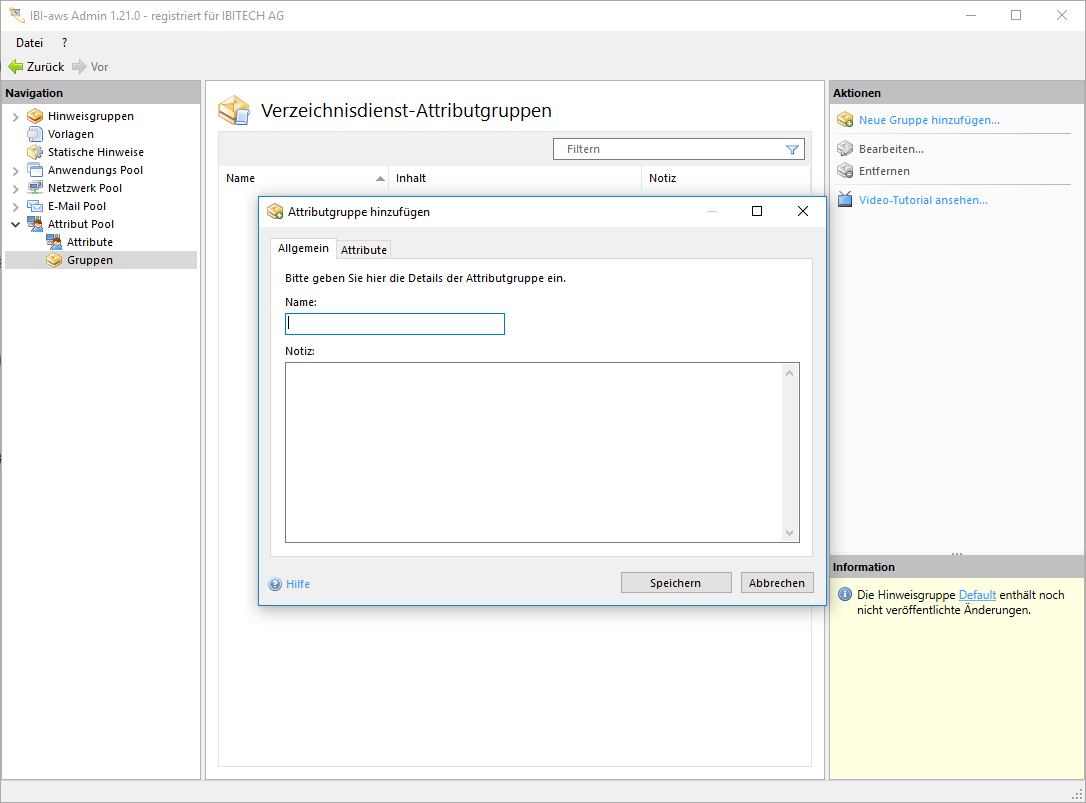The width and height of the screenshot is (1086, 803).
Task: Click the Netzwerk Pool icon
Action: (x=35, y=188)
